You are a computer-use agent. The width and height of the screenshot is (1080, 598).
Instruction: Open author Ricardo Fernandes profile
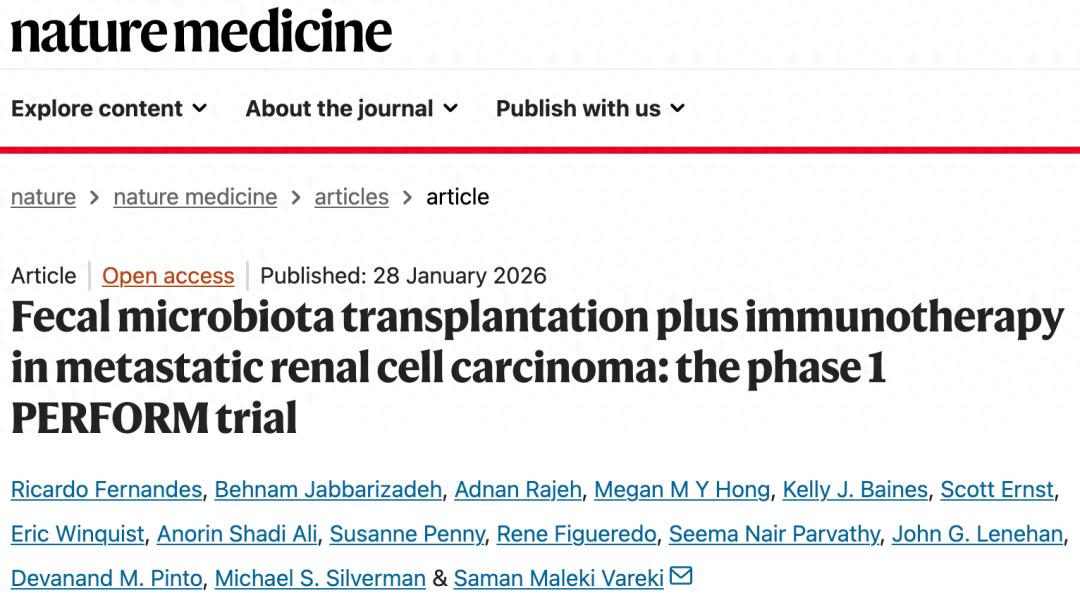pyautogui.click(x=107, y=490)
